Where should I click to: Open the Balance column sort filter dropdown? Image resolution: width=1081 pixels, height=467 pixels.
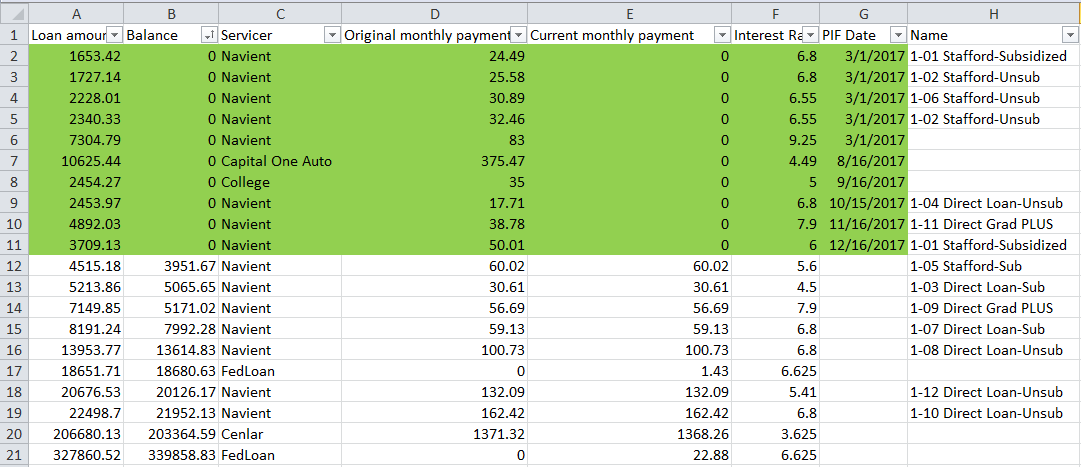click(x=210, y=35)
